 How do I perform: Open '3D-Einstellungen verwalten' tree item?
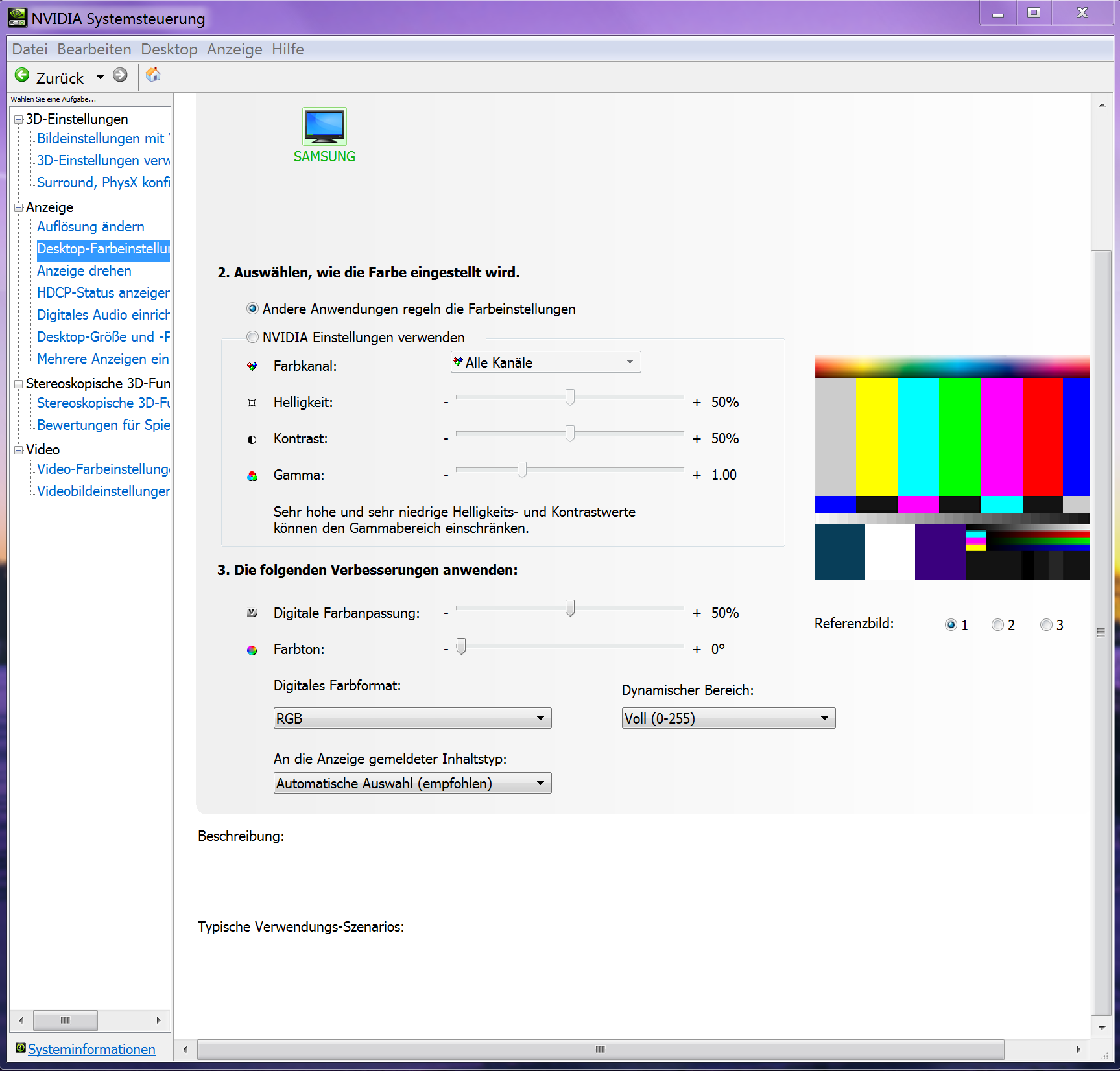pyautogui.click(x=103, y=161)
